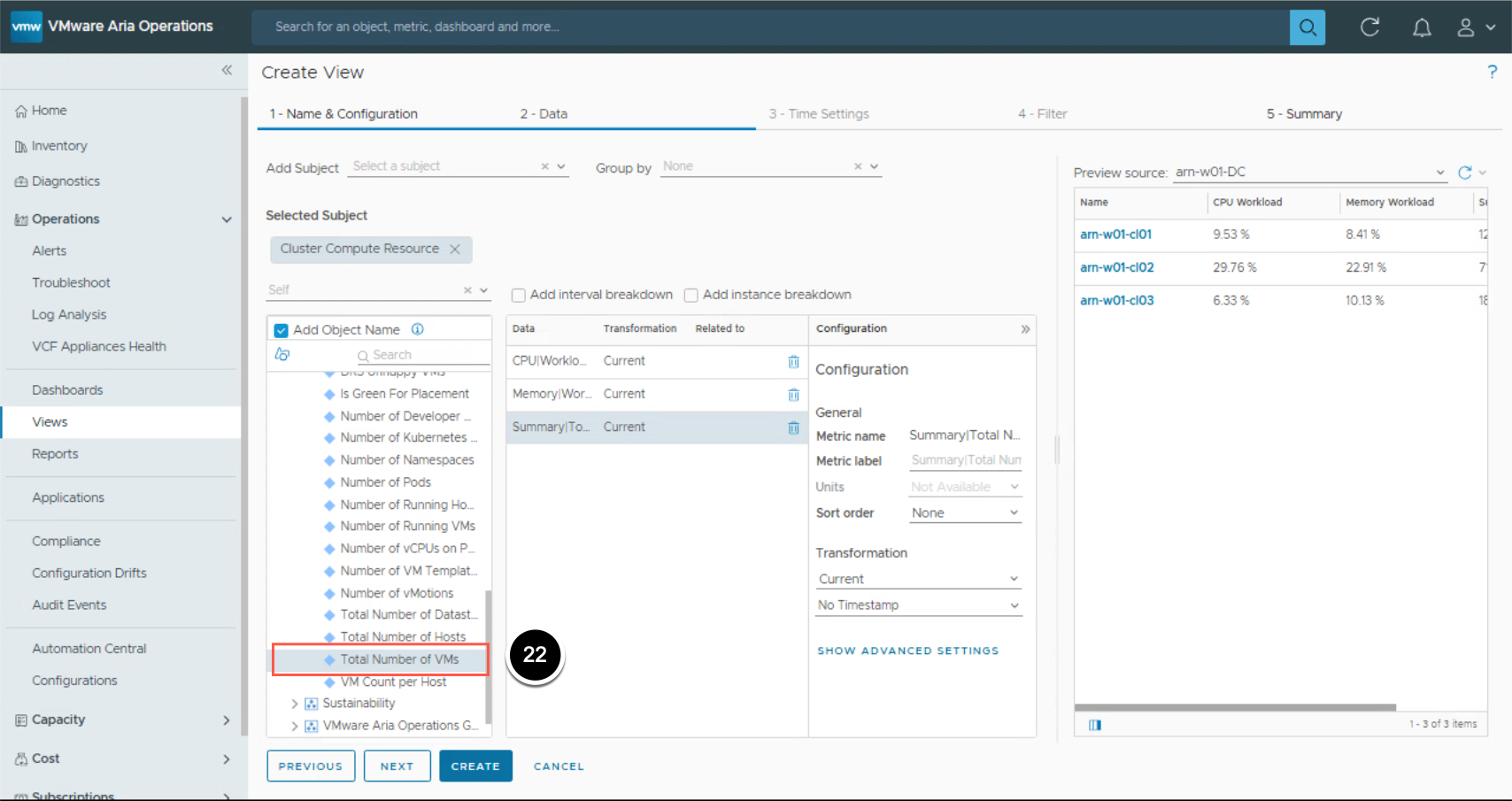Image resolution: width=1512 pixels, height=801 pixels.
Task: Delete the Summary|Total data row
Action: point(793,427)
